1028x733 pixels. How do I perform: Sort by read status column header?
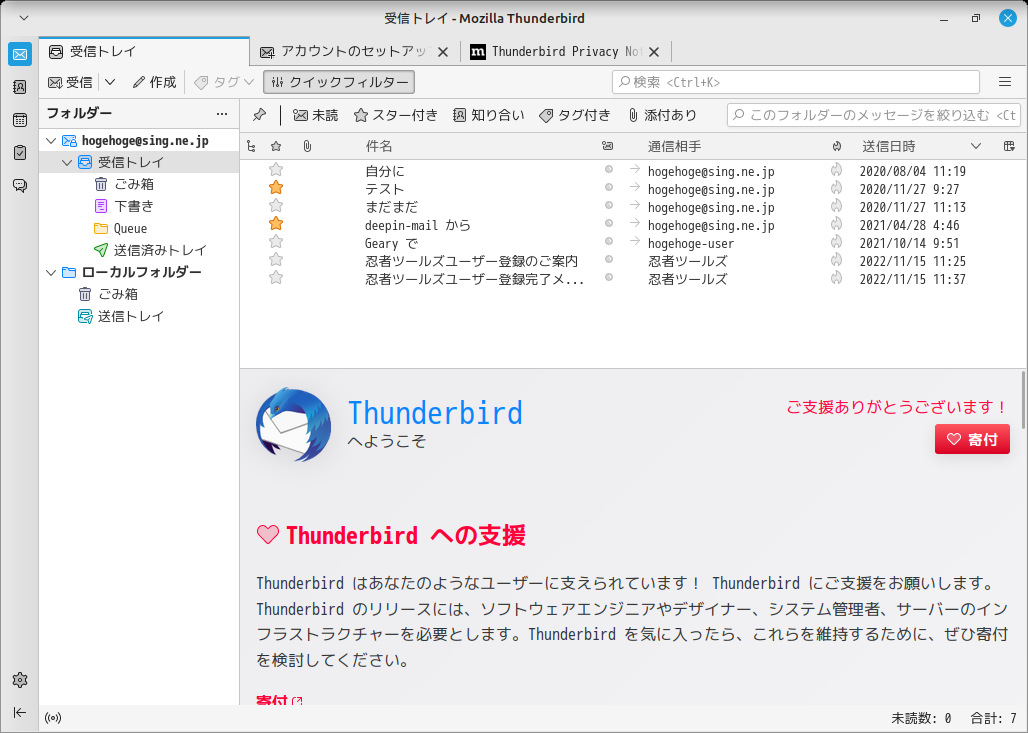[608, 146]
